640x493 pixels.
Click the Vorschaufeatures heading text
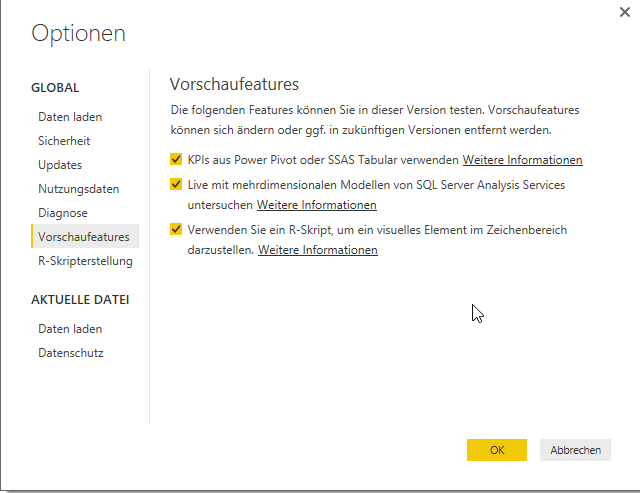(234, 84)
